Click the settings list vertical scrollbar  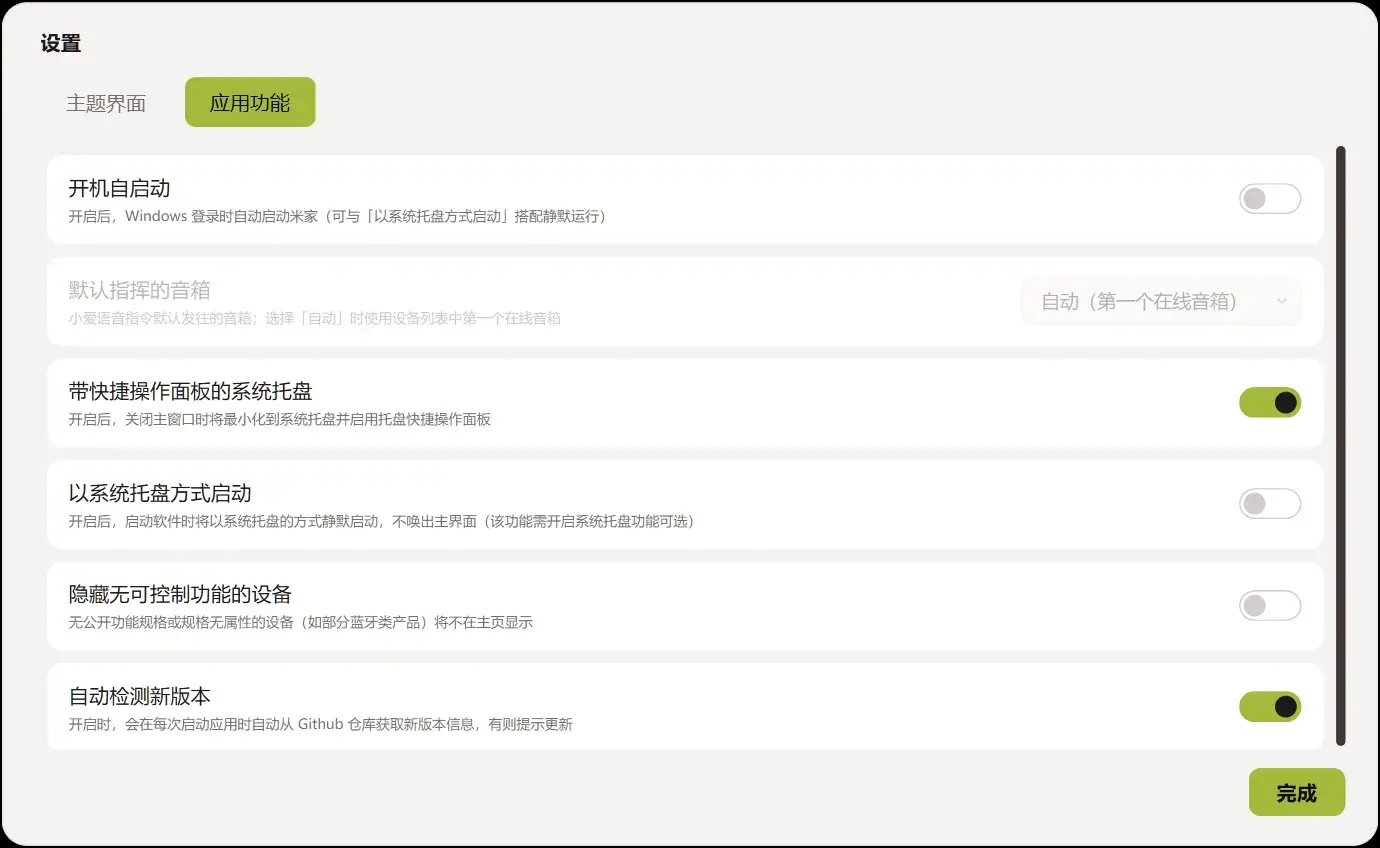pos(1341,446)
